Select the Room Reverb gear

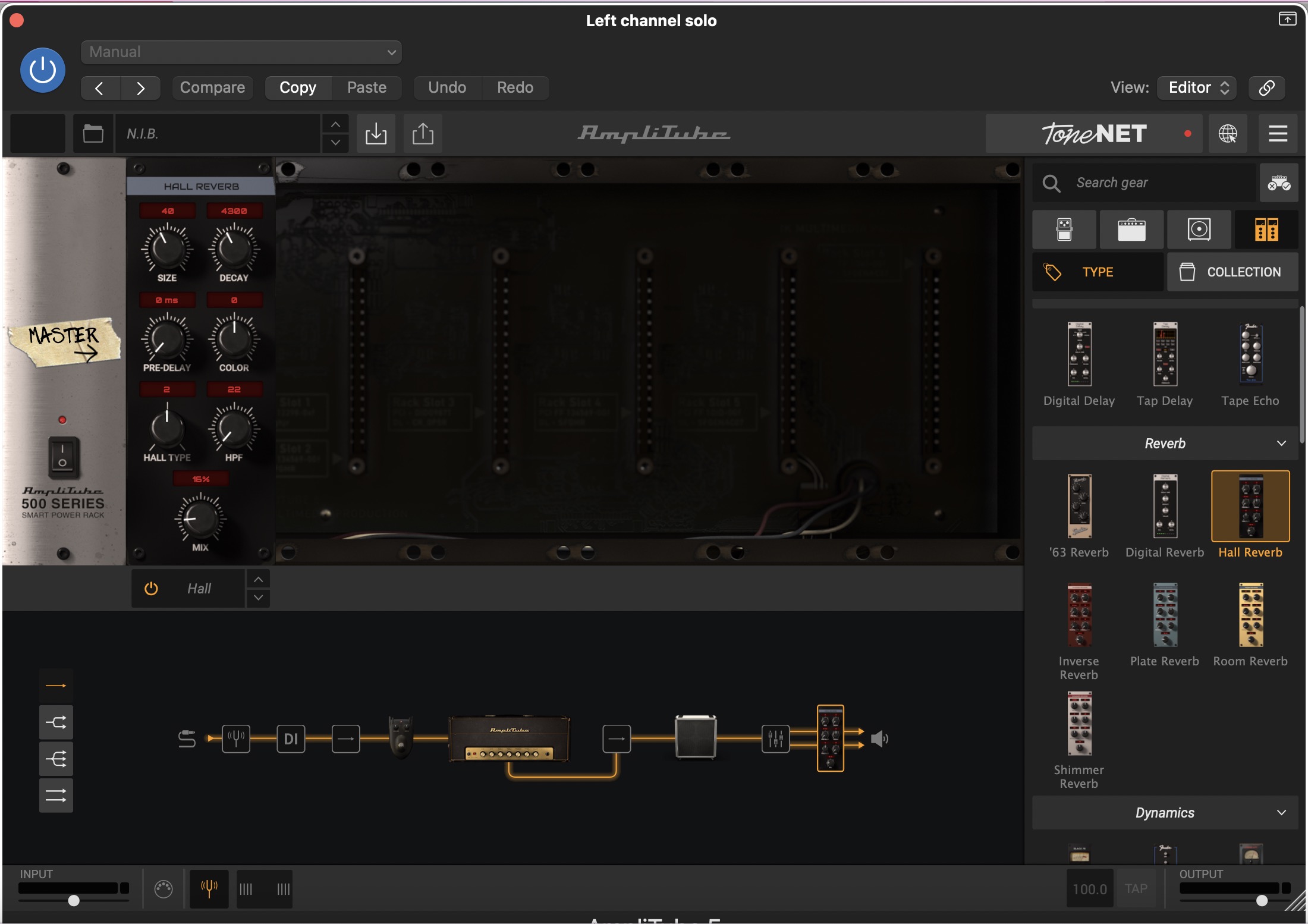click(x=1250, y=624)
